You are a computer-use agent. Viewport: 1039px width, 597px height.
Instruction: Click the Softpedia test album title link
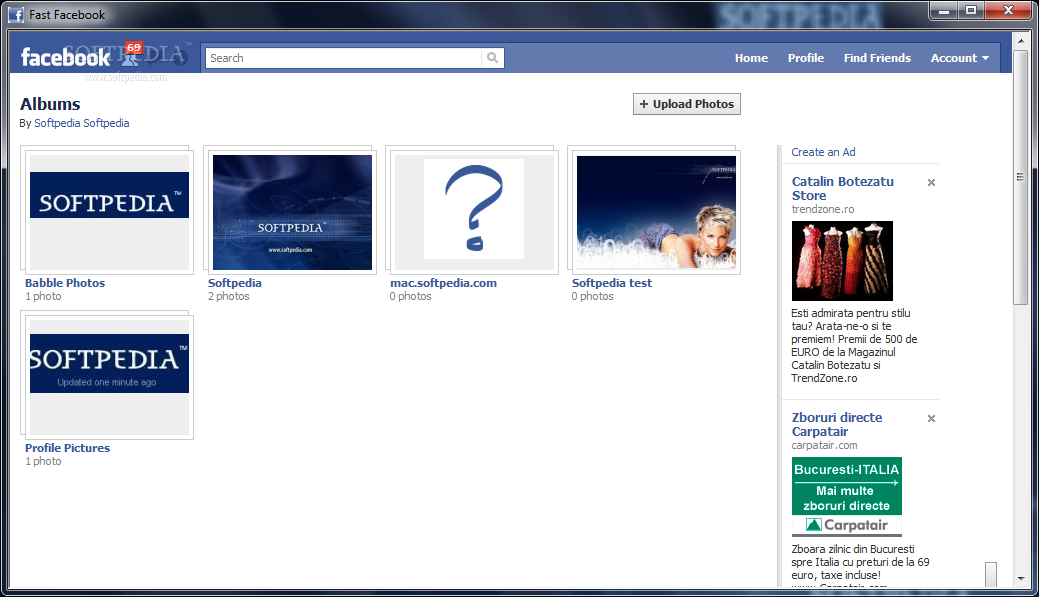click(x=612, y=283)
